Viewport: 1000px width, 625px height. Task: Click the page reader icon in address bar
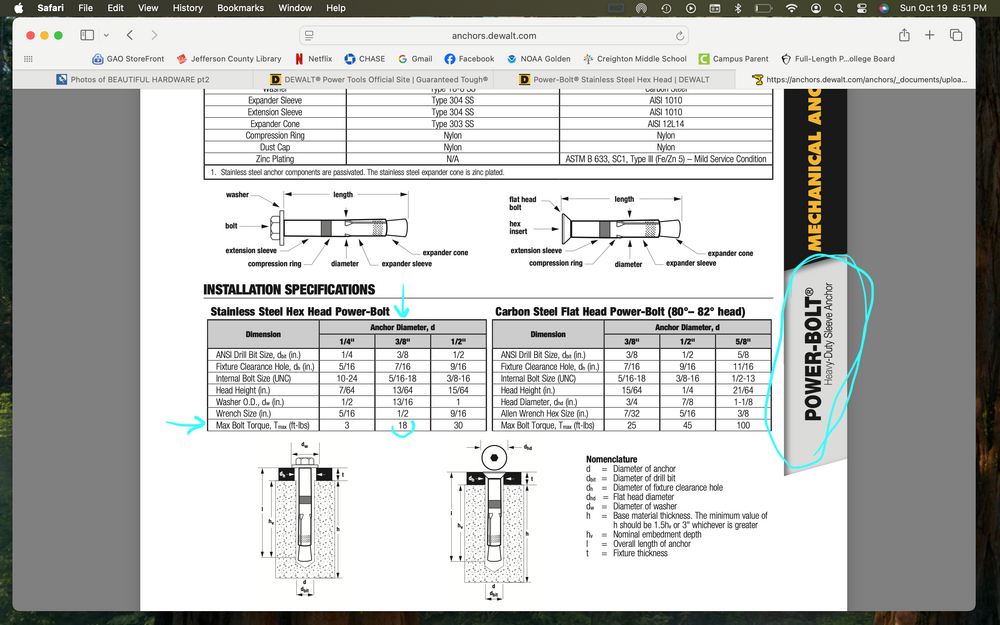pyautogui.click(x=309, y=36)
